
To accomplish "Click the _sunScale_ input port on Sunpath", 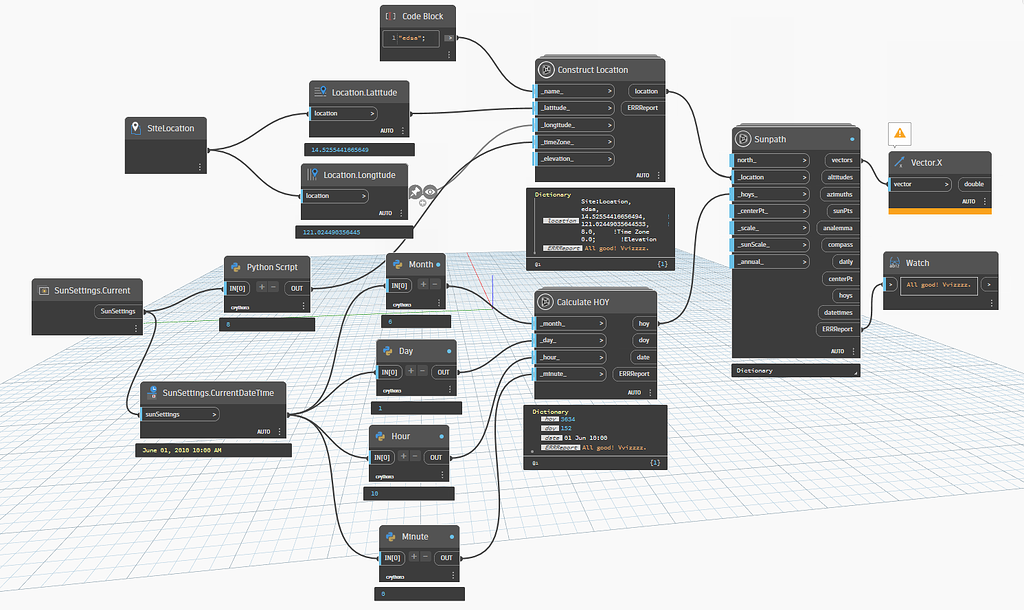I will click(770, 245).
